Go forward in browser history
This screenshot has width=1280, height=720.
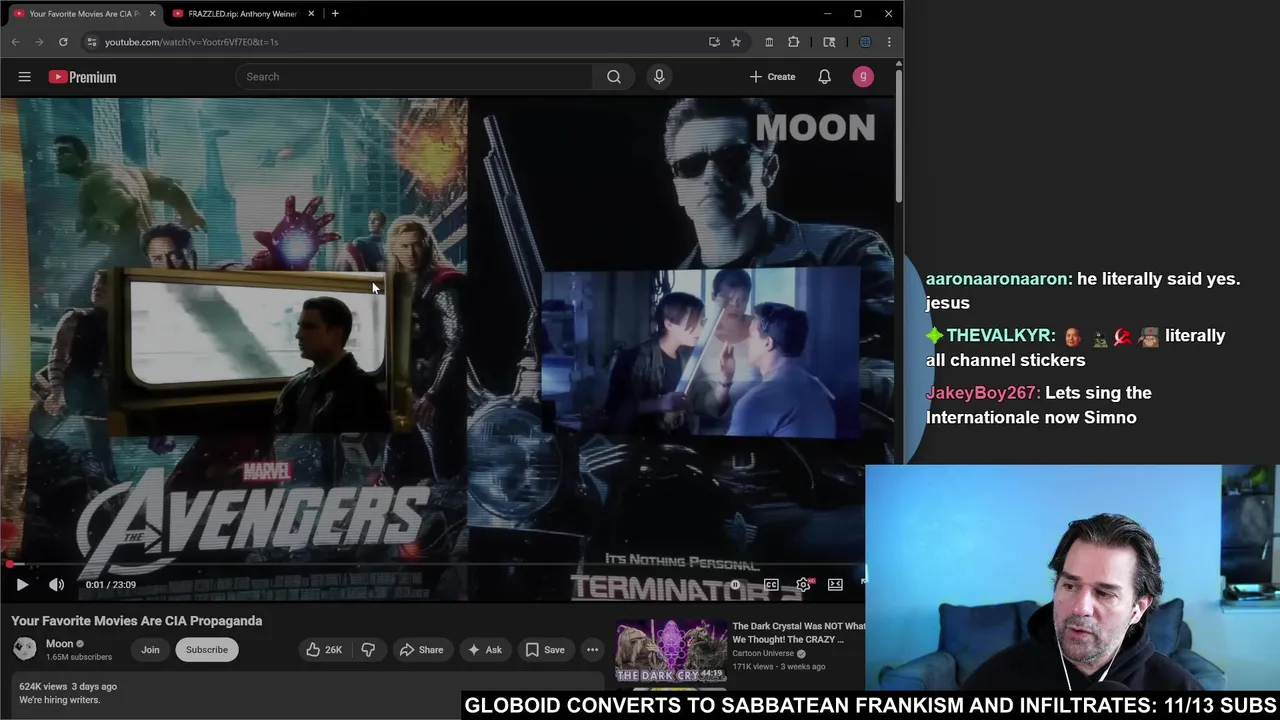[39, 42]
